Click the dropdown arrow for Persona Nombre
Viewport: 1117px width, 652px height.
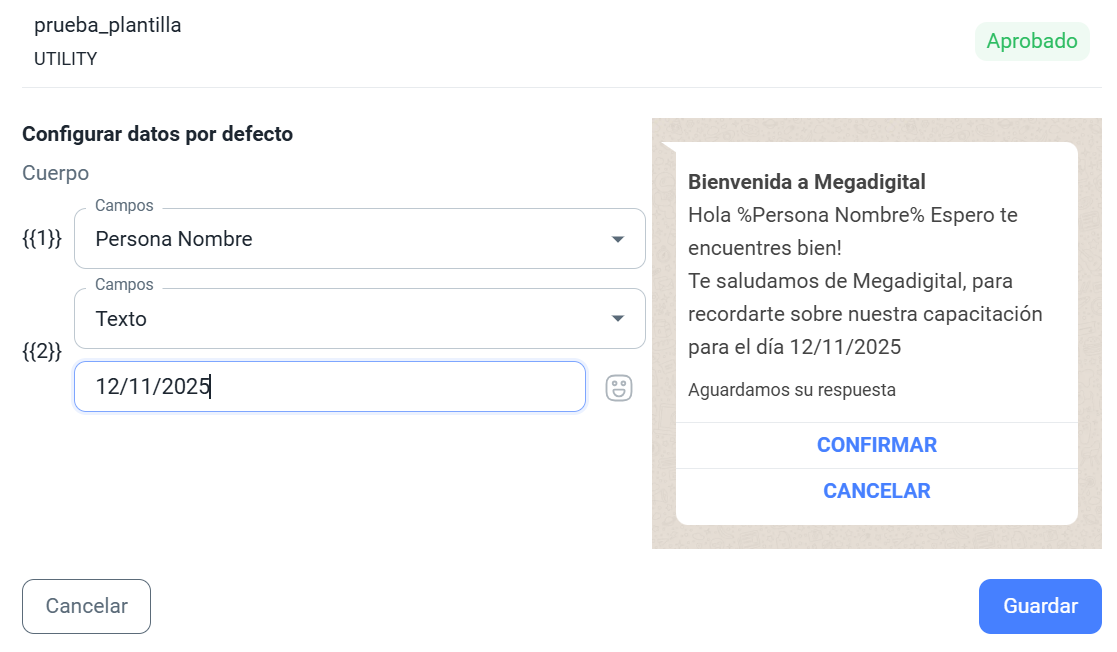pos(618,239)
